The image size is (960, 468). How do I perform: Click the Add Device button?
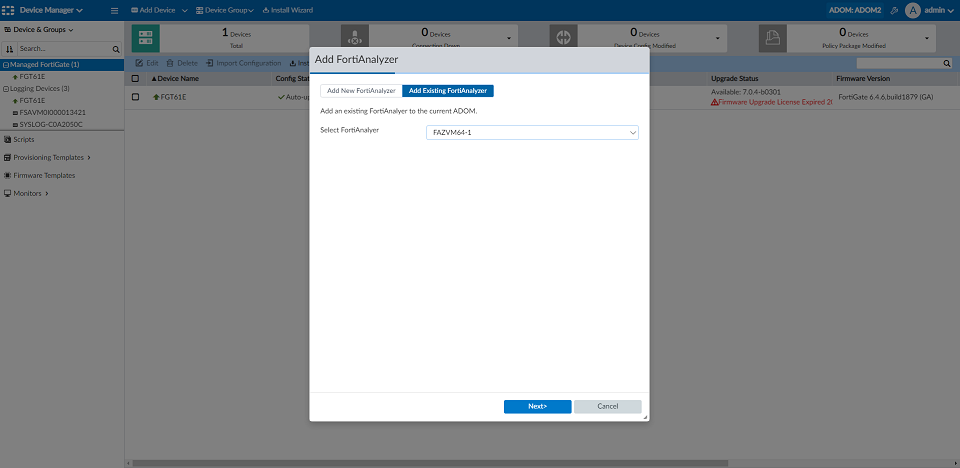click(x=153, y=10)
